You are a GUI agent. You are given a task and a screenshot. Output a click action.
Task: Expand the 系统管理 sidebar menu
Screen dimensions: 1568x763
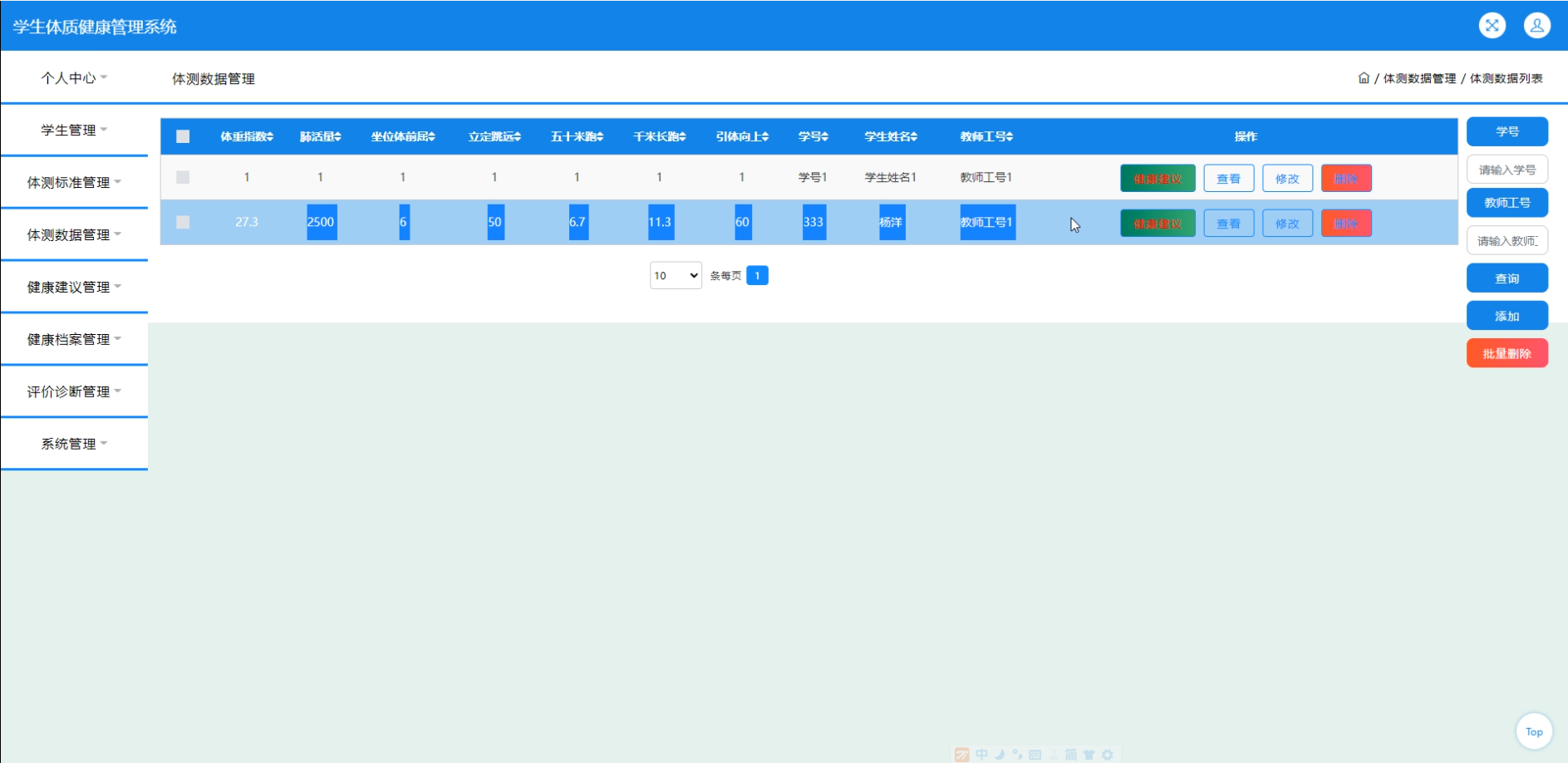[x=74, y=444]
